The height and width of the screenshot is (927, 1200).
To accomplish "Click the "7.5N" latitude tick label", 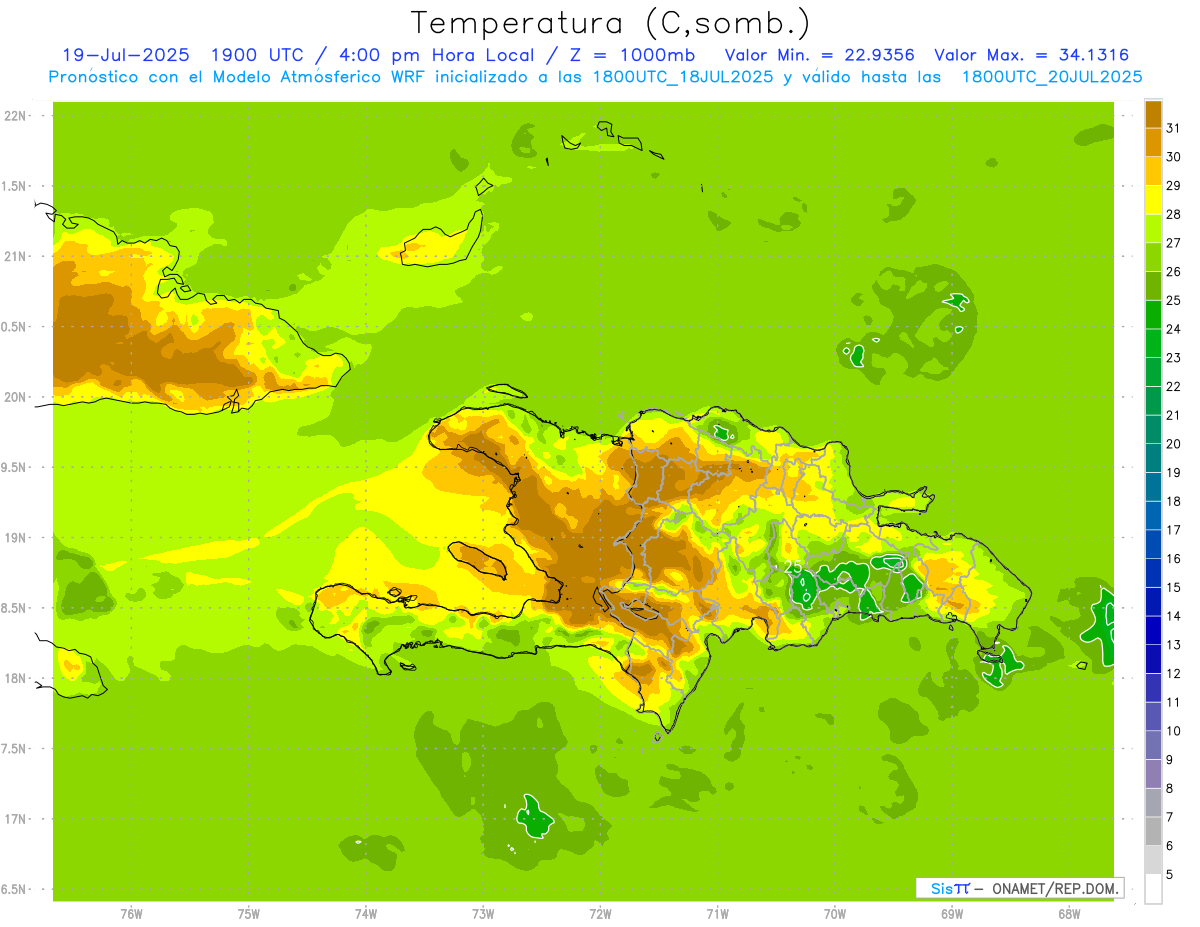I will (x=14, y=749).
